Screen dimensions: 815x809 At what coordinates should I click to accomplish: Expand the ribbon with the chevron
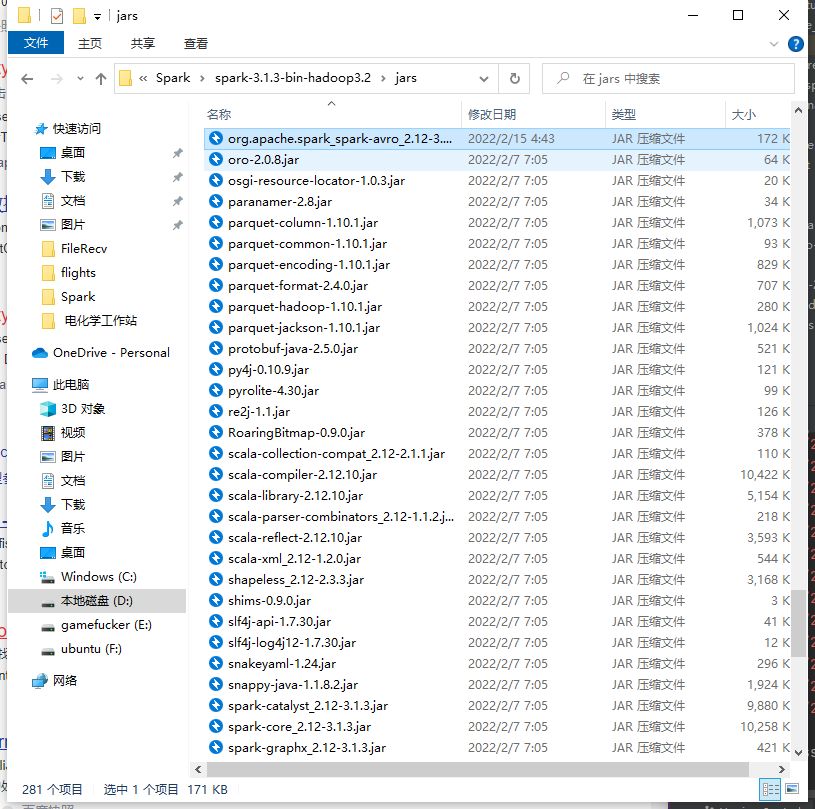point(773,44)
